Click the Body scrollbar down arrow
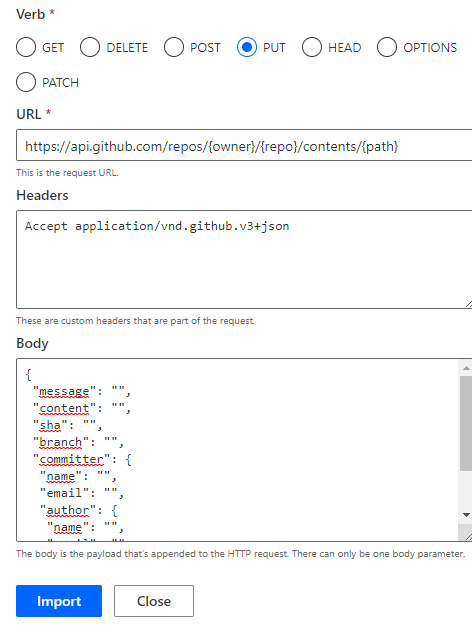This screenshot has width=472, height=625. pyautogui.click(x=466, y=515)
